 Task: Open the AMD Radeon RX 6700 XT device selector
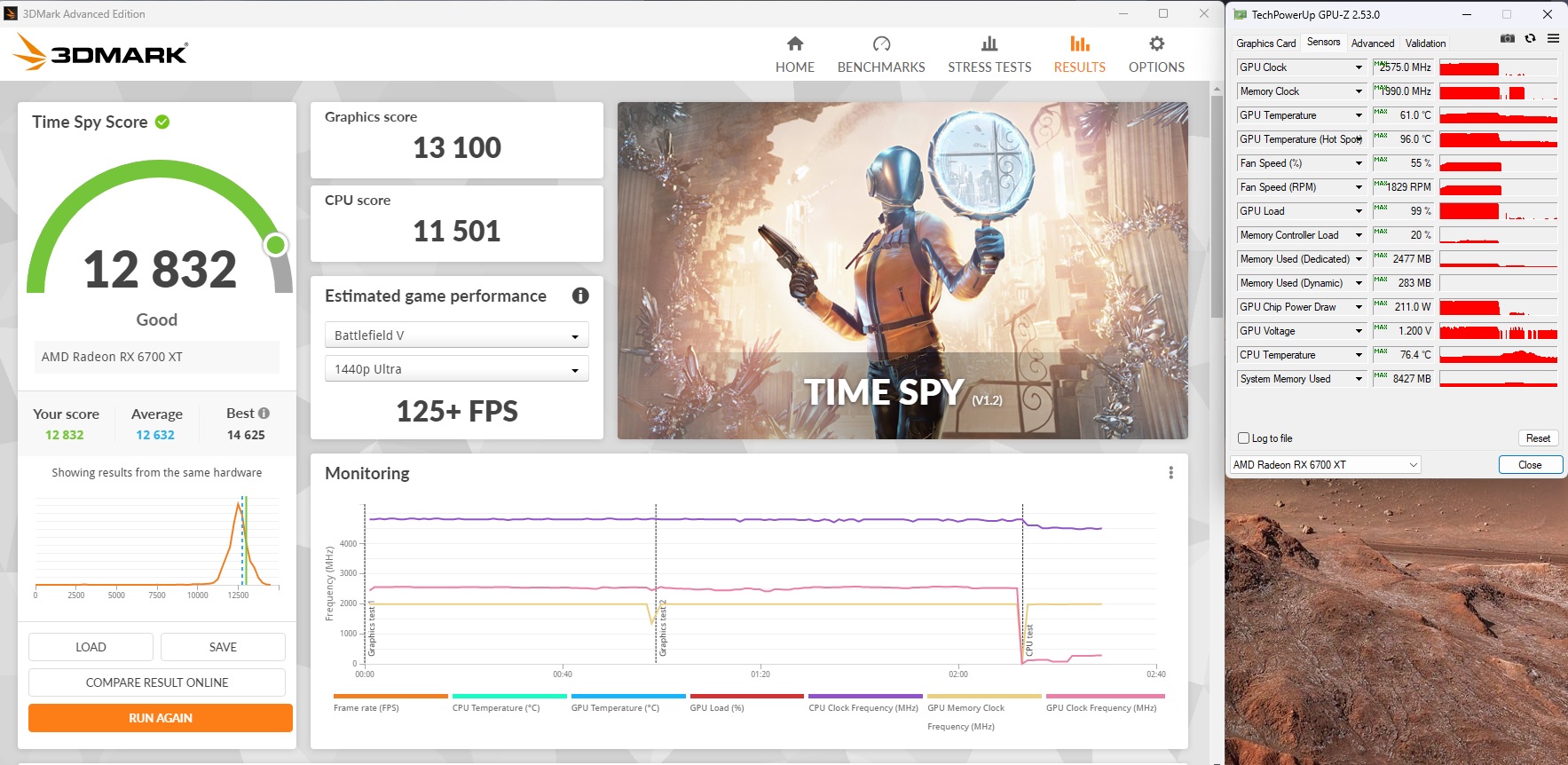1325,465
